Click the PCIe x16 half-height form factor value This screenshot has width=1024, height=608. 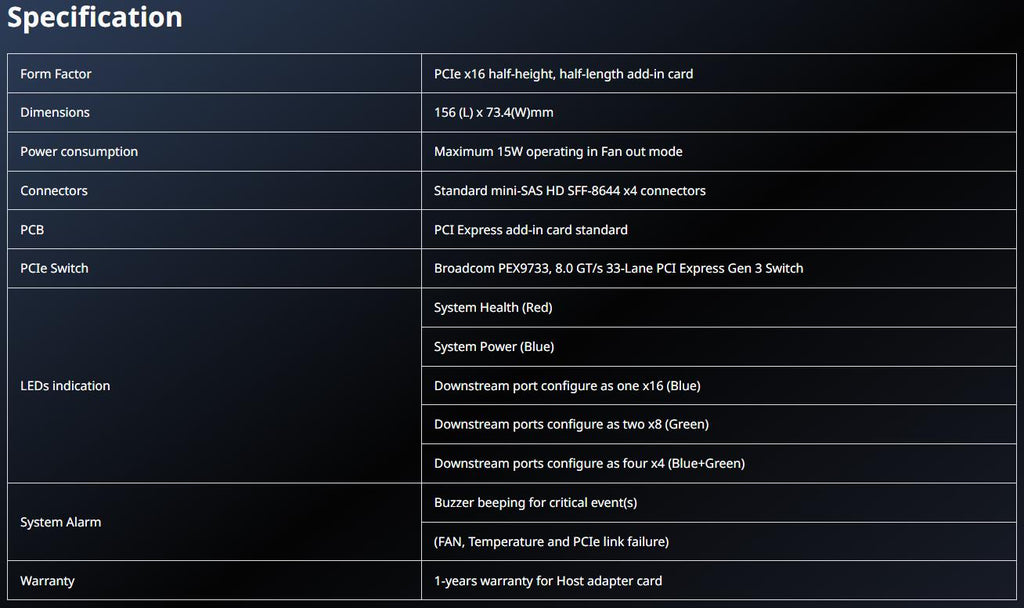563,74
